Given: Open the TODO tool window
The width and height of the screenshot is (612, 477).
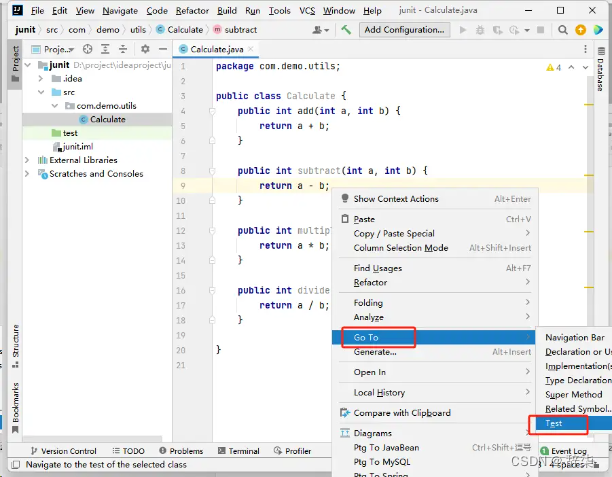Looking at the screenshot, I should pyautogui.click(x=128, y=451).
